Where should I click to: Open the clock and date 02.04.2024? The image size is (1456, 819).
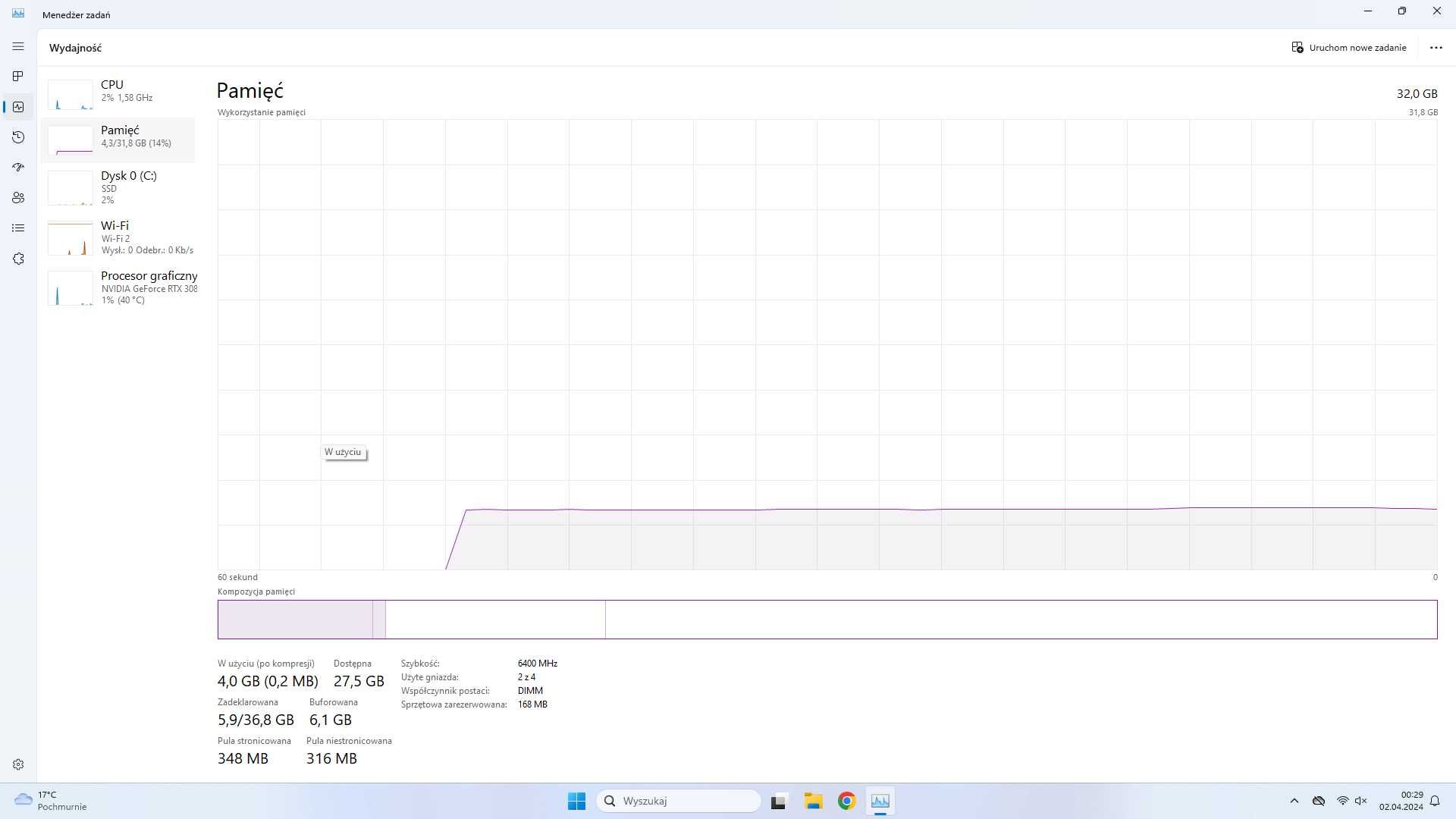pos(1401,801)
